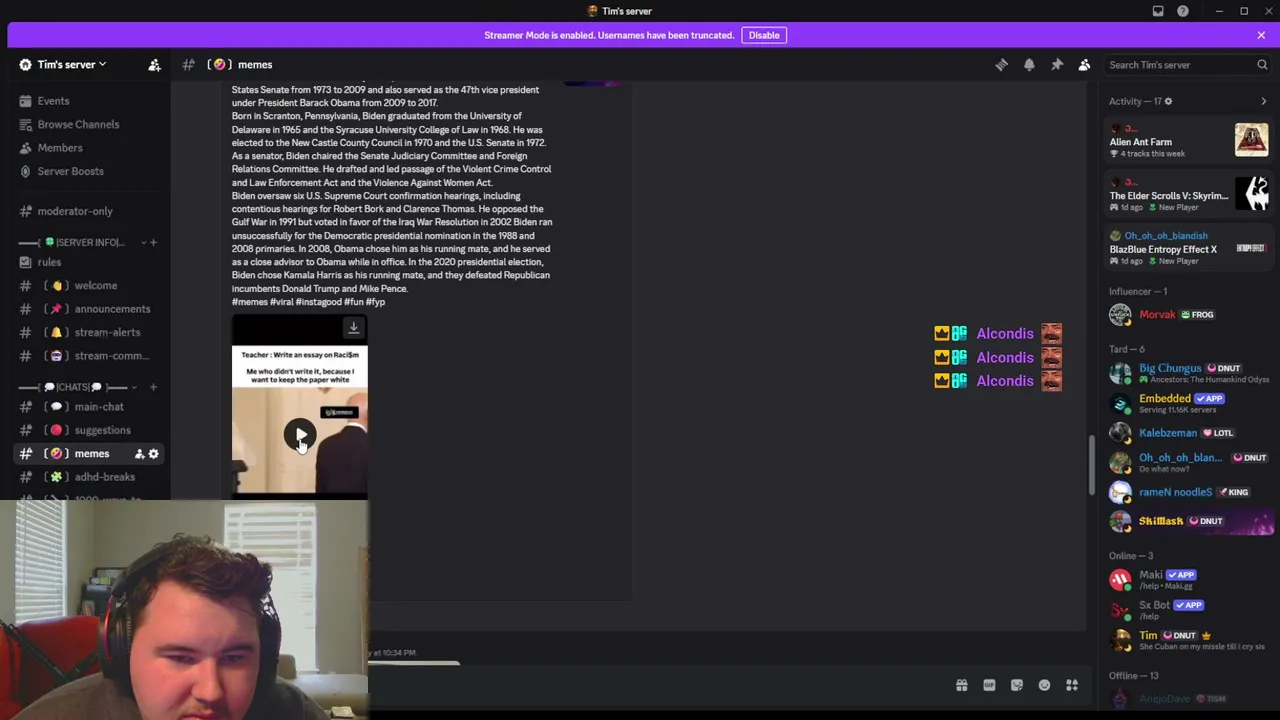Go to moderator-only channel
1280x720 pixels.
[75, 212]
